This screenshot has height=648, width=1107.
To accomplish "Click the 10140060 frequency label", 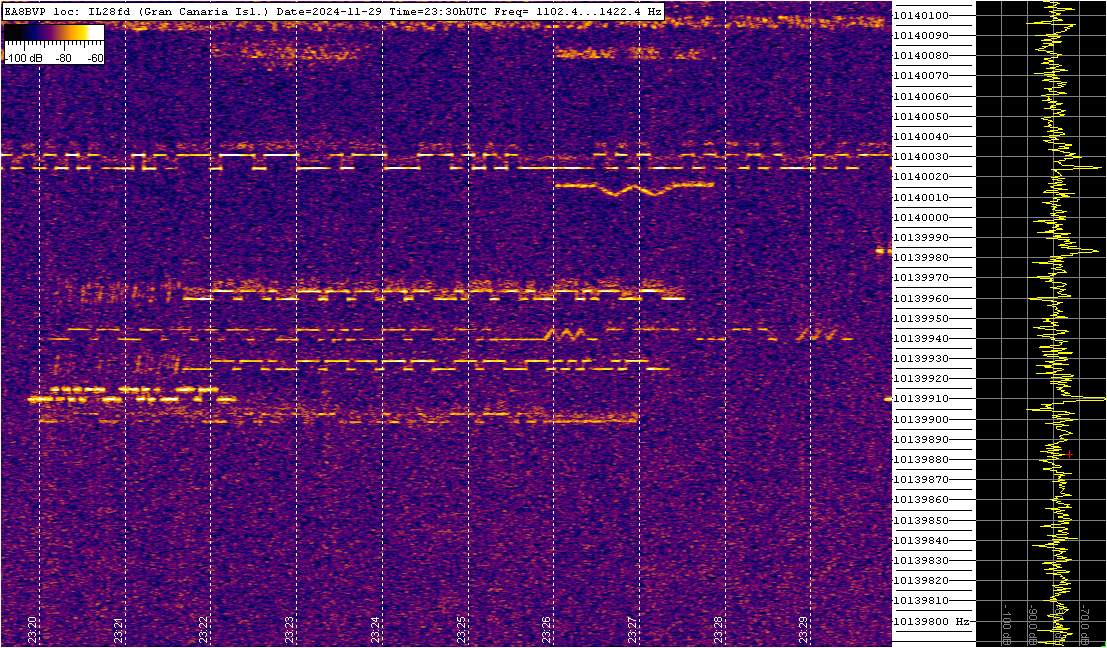I will pos(921,96).
